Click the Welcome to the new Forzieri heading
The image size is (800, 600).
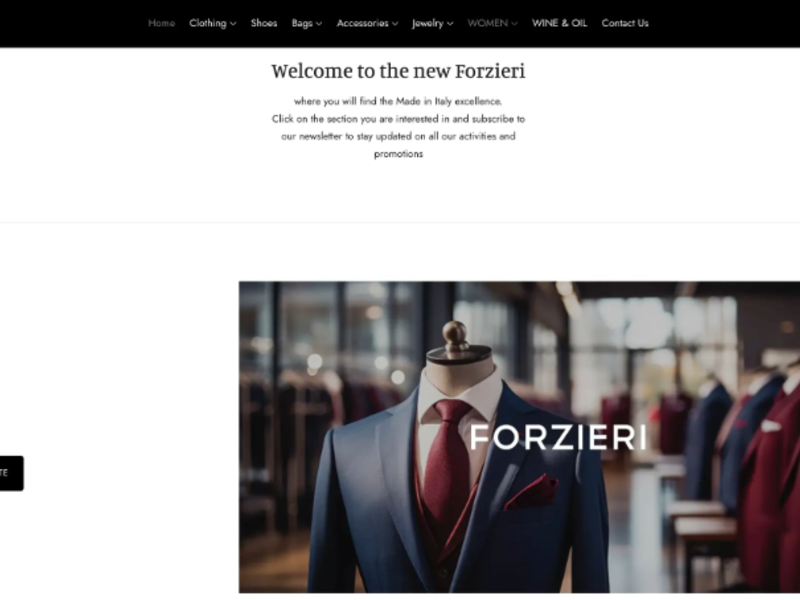click(x=398, y=71)
